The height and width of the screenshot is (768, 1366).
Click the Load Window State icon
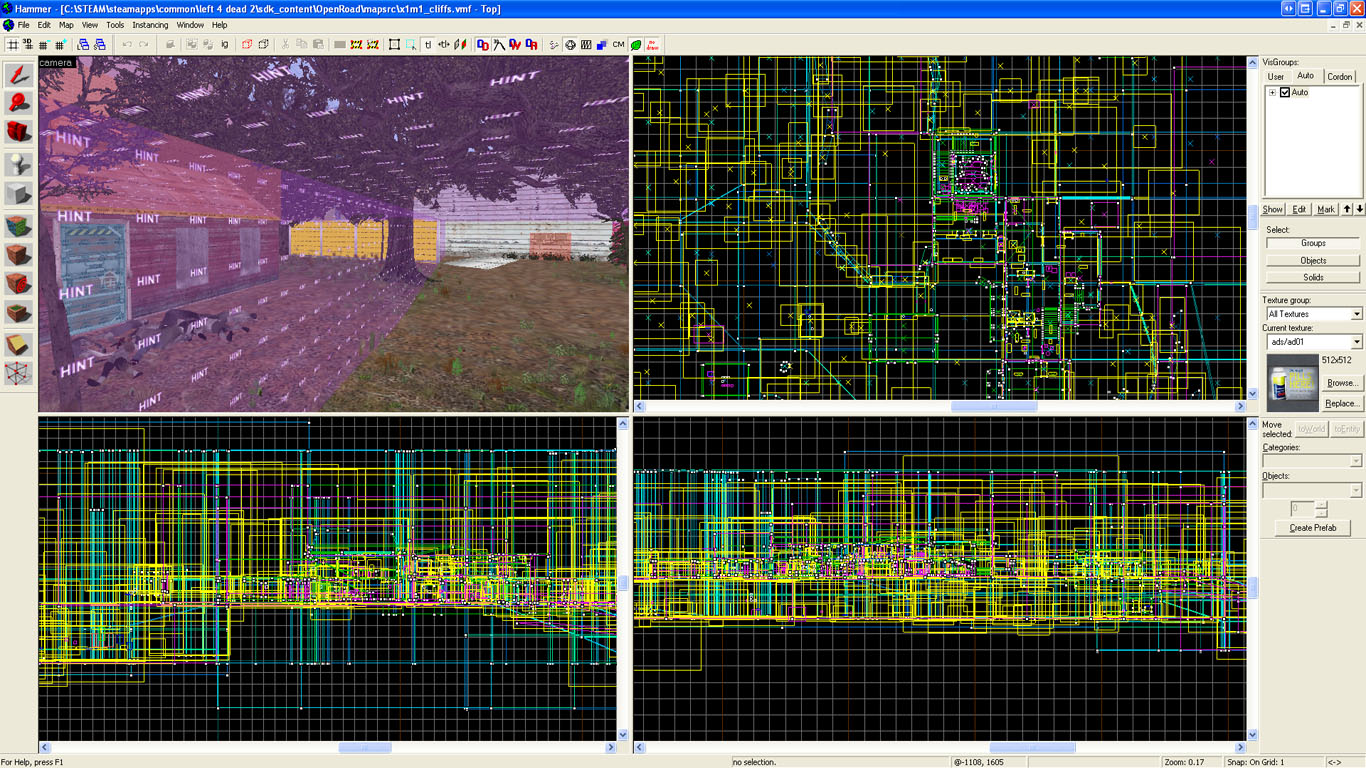(84, 45)
